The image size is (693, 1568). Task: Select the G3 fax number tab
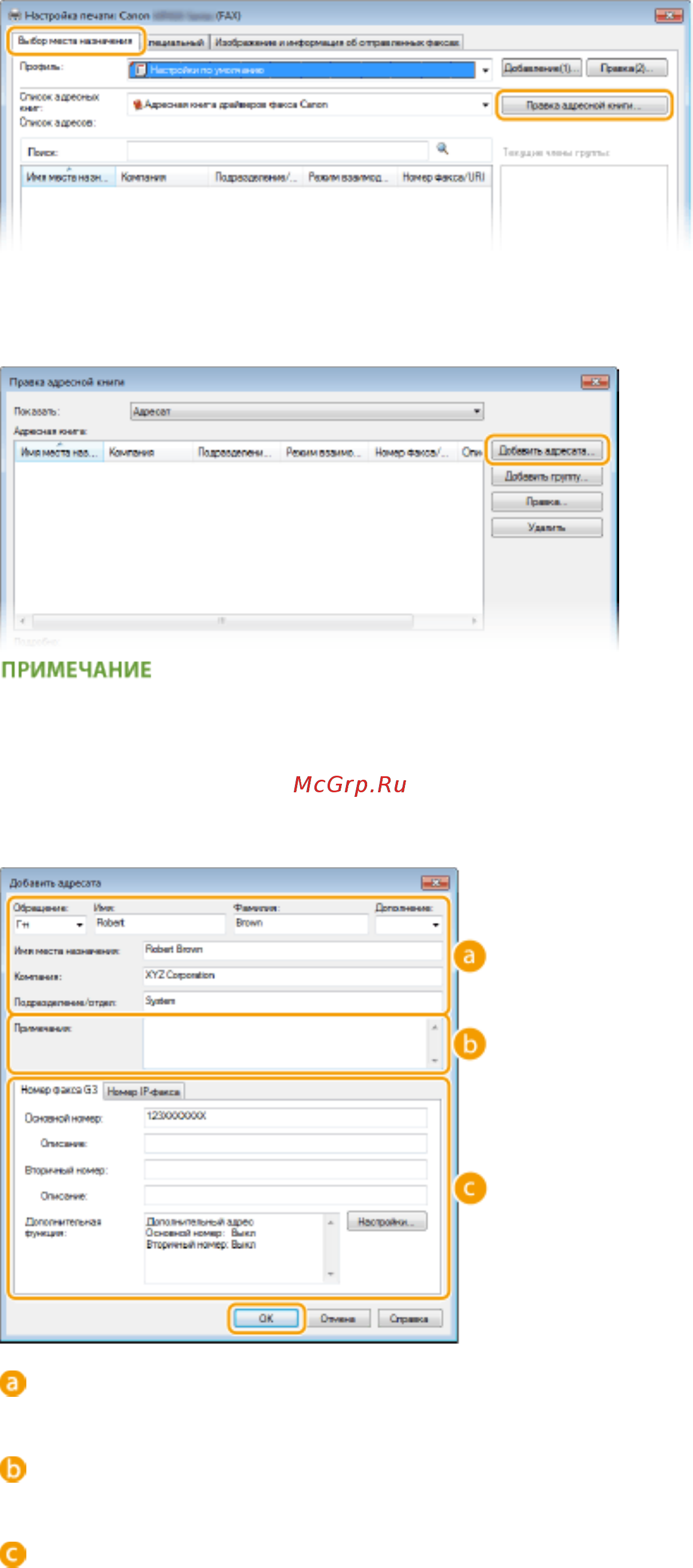59,1089
